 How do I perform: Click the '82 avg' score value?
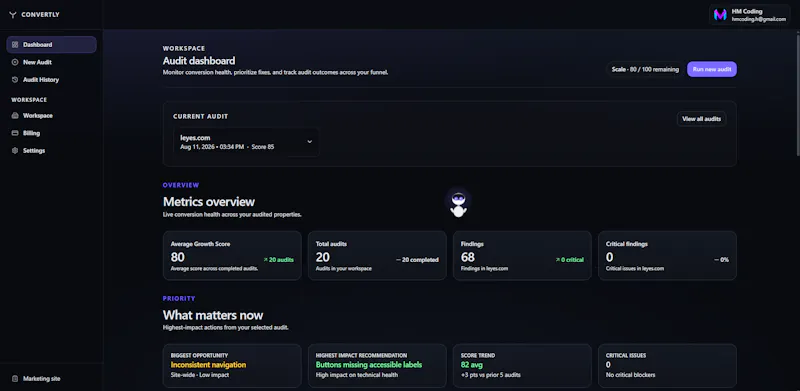(x=472, y=365)
